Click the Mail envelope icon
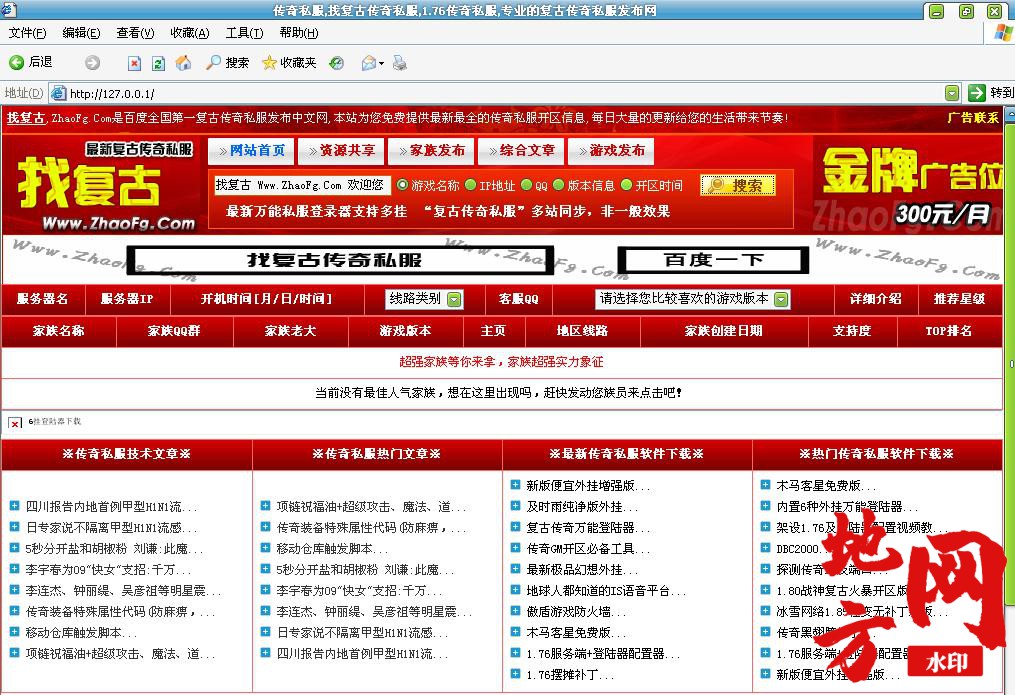Screen dimensions: 1015x695 point(369,63)
